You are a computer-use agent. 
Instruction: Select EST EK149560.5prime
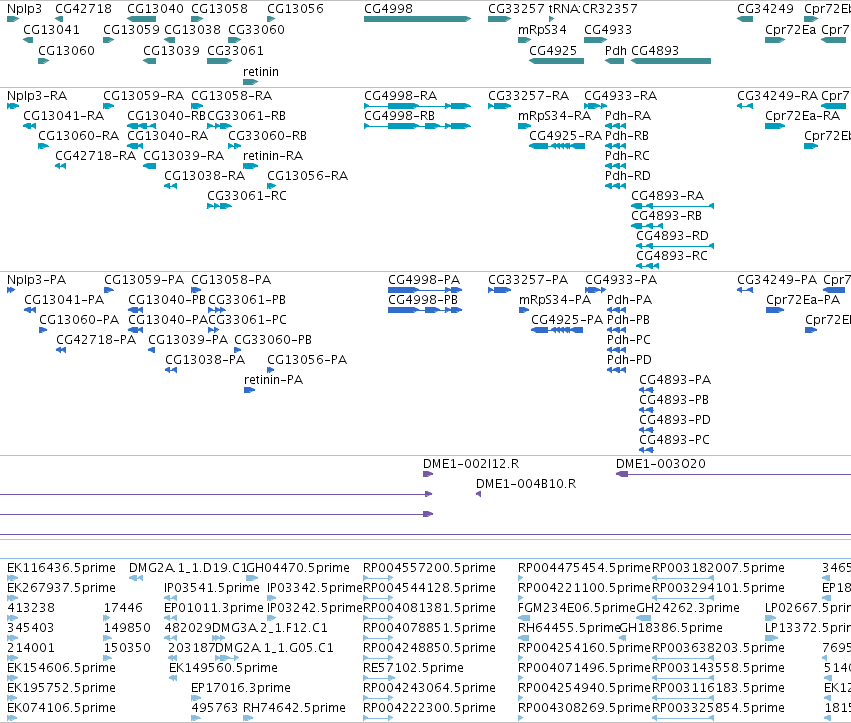point(223,668)
